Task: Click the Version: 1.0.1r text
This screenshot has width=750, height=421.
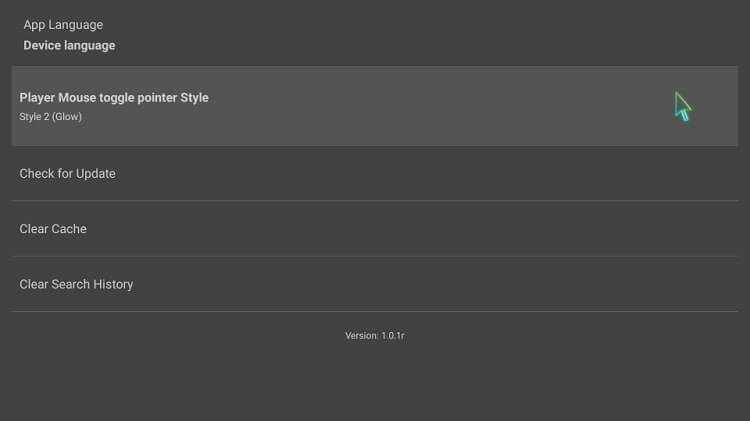Action: point(375,336)
